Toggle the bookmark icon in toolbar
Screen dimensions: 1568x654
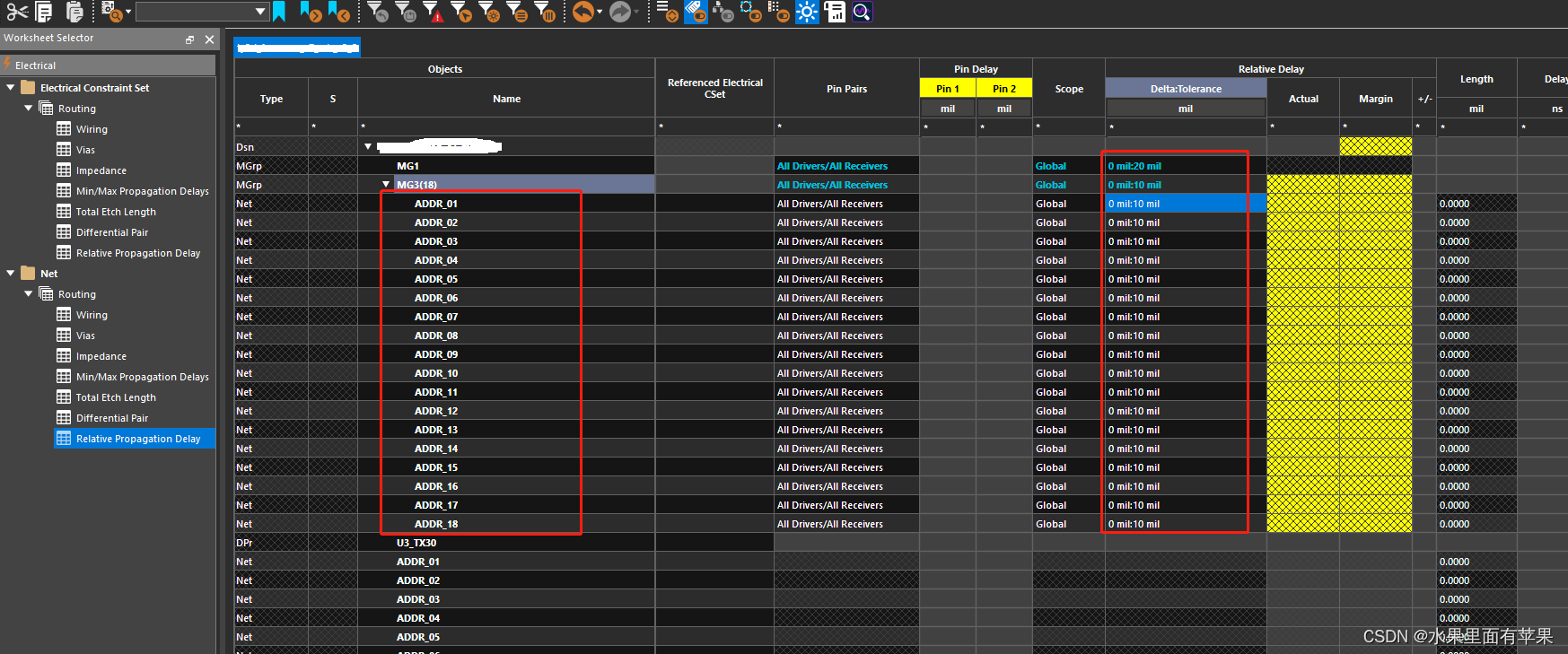tap(279, 12)
